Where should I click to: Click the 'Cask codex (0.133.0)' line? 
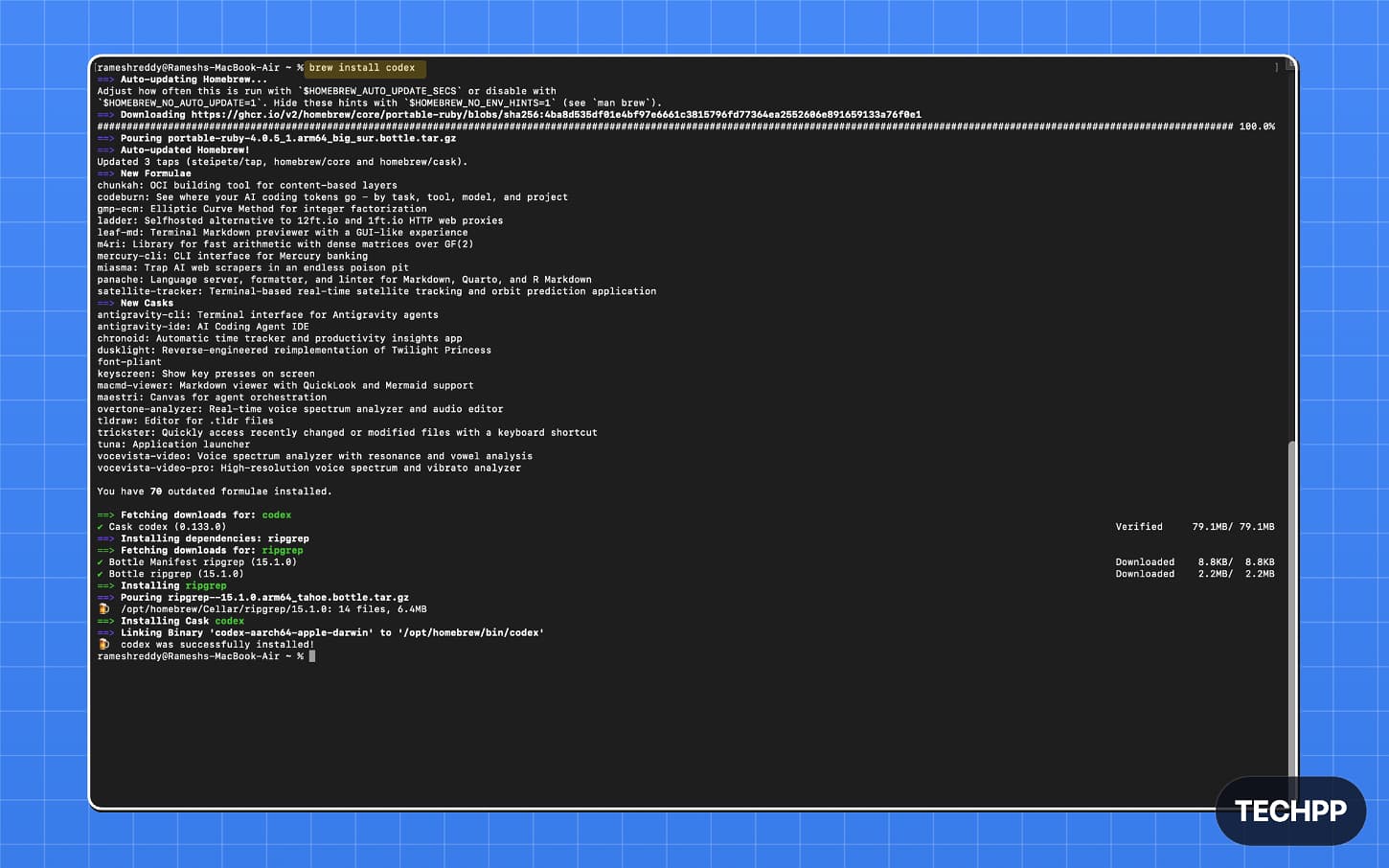(162, 527)
